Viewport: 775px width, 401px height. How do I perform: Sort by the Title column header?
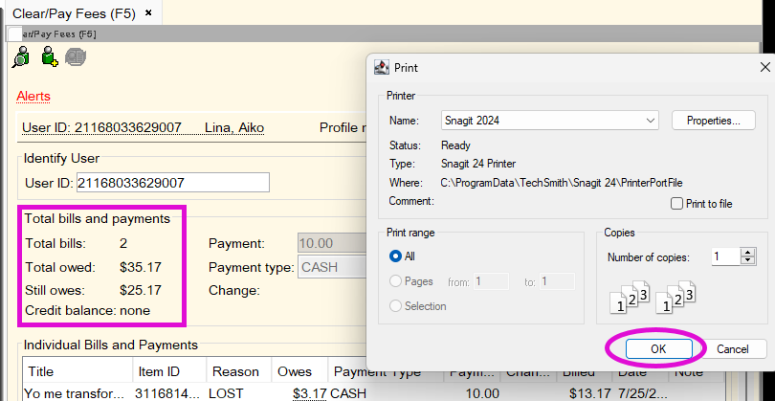pyautogui.click(x=78, y=371)
